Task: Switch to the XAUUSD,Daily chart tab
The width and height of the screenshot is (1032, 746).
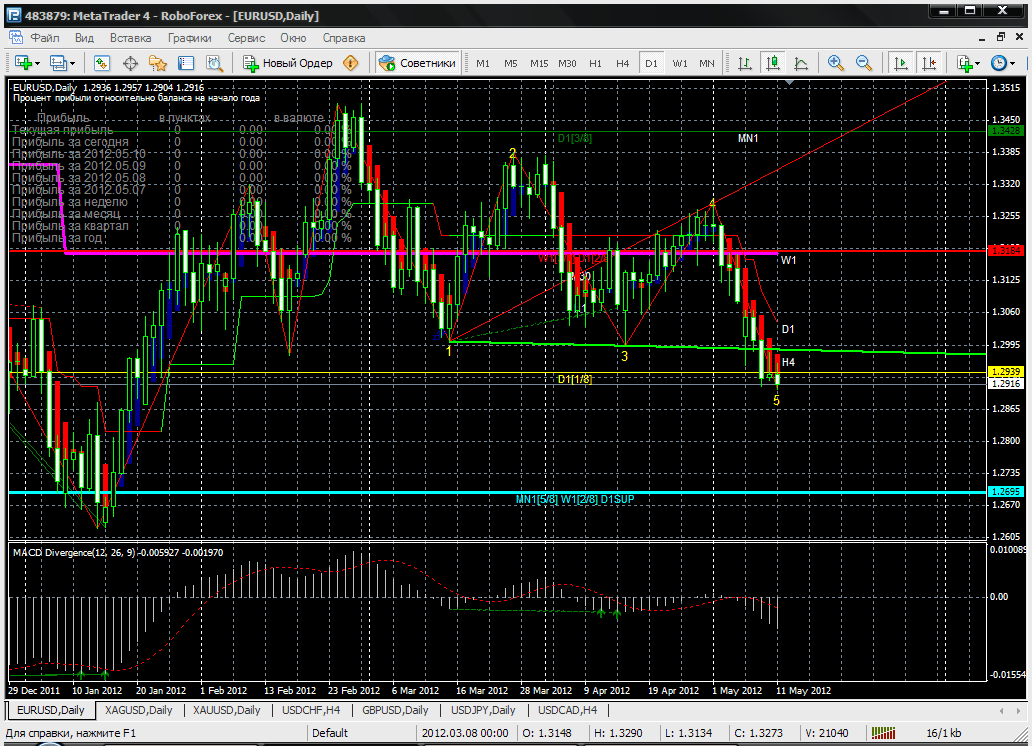Action: tap(226, 710)
